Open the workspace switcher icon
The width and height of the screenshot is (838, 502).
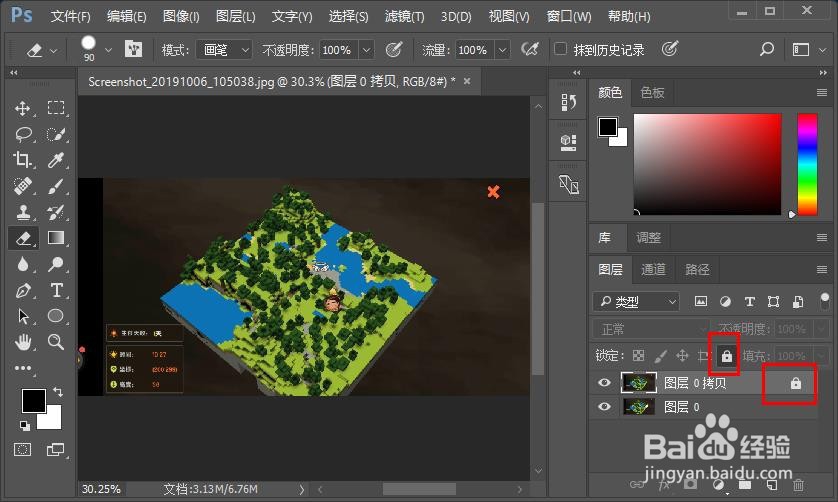coord(801,50)
